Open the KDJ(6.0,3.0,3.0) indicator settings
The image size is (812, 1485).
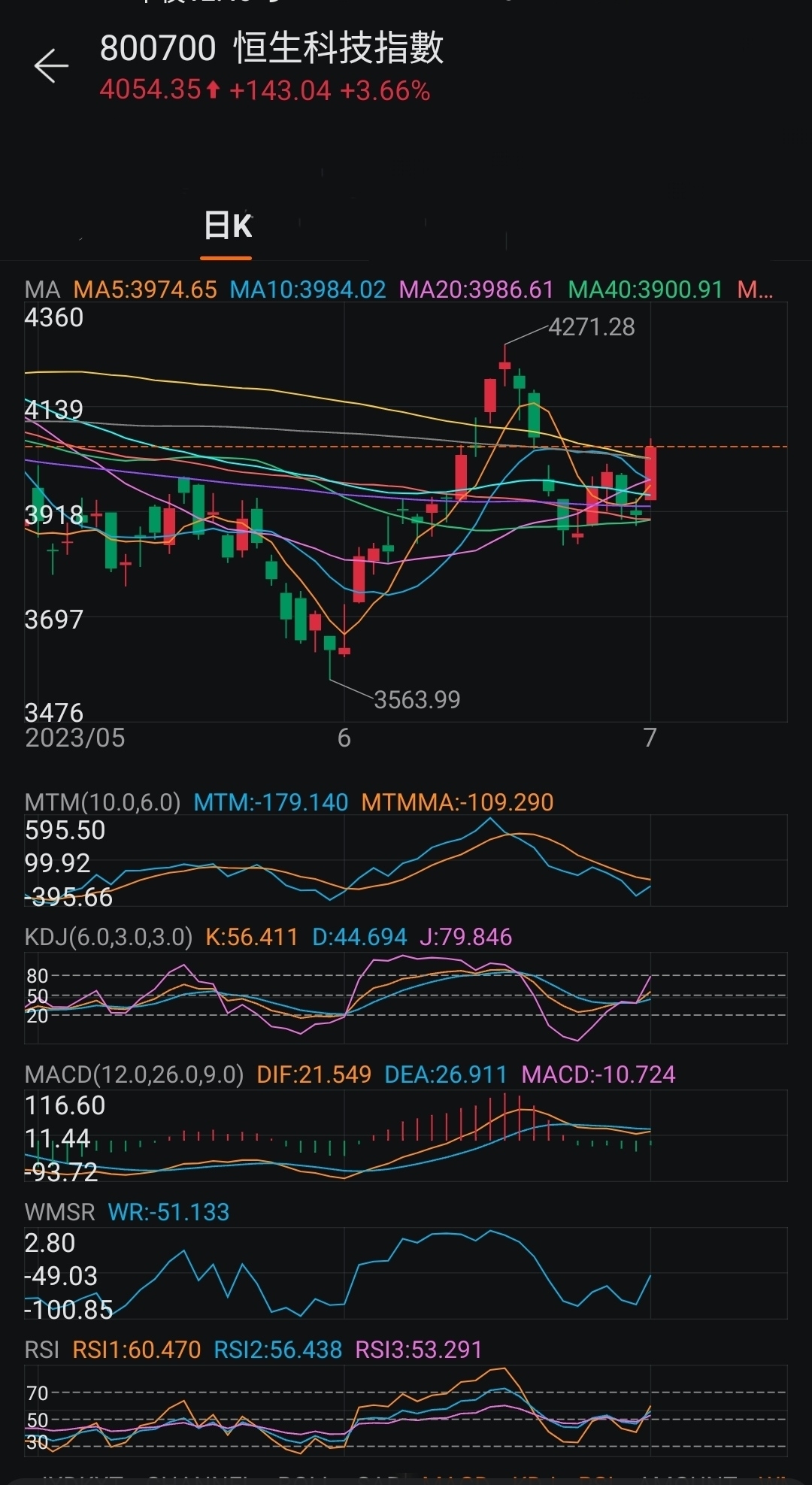point(108,937)
